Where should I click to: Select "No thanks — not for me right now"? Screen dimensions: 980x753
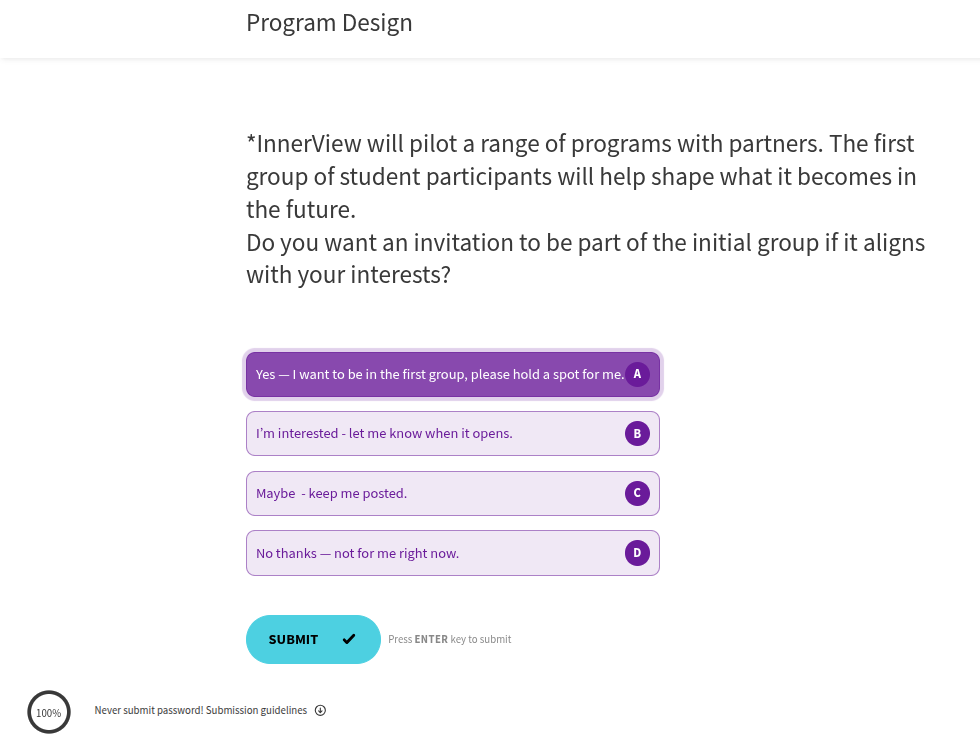click(x=357, y=553)
